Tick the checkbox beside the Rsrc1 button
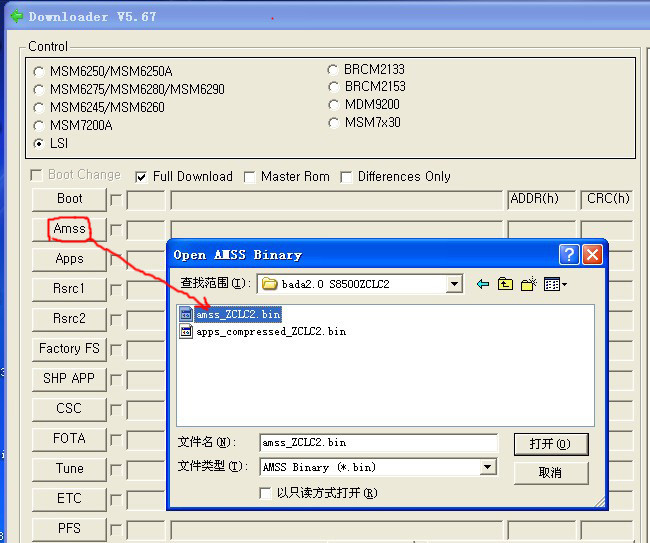The height and width of the screenshot is (543, 650). tap(116, 290)
